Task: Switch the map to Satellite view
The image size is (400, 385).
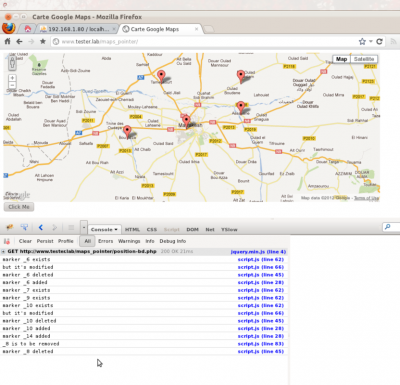Action: point(364,59)
